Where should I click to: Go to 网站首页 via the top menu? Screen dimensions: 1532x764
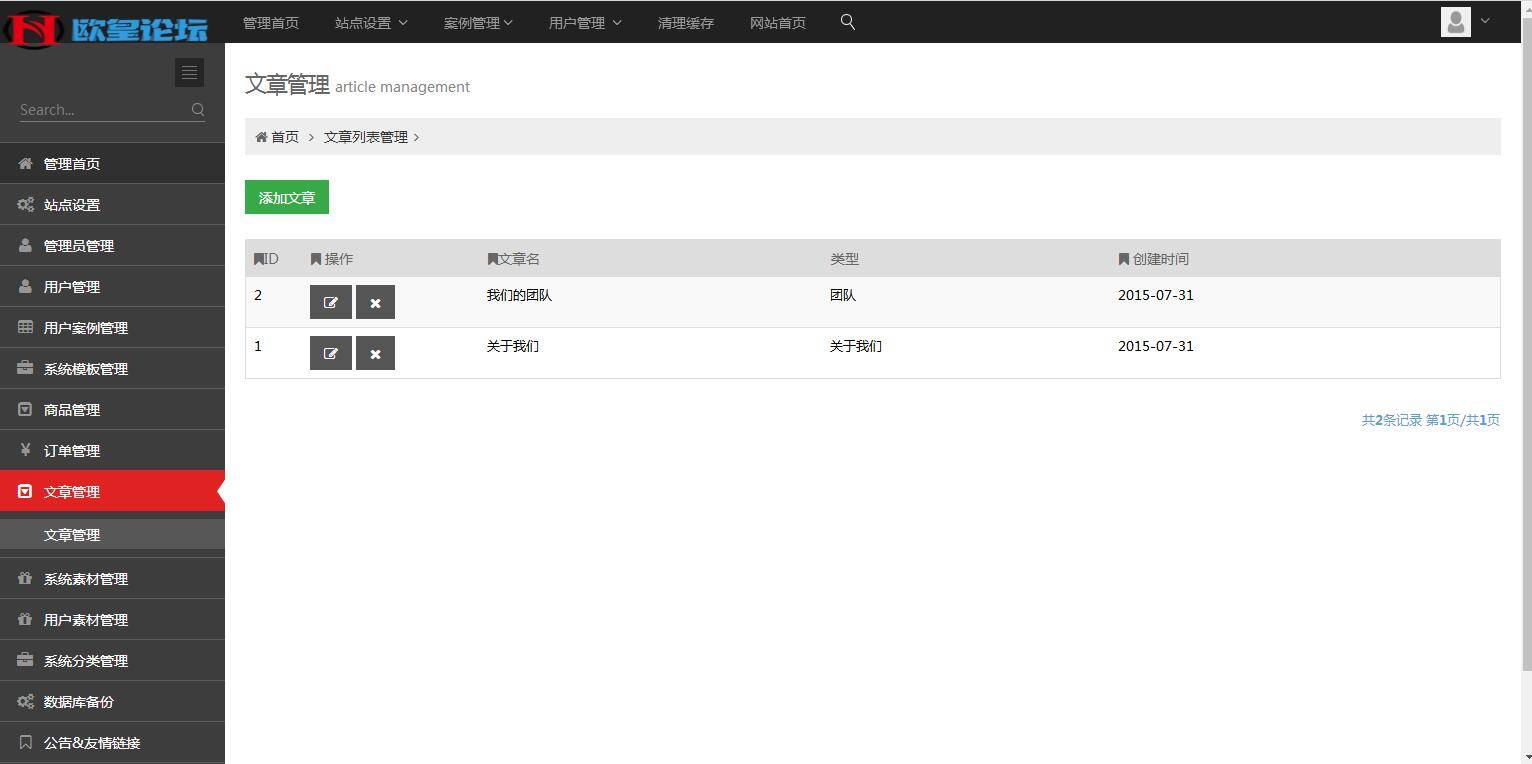[x=778, y=22]
